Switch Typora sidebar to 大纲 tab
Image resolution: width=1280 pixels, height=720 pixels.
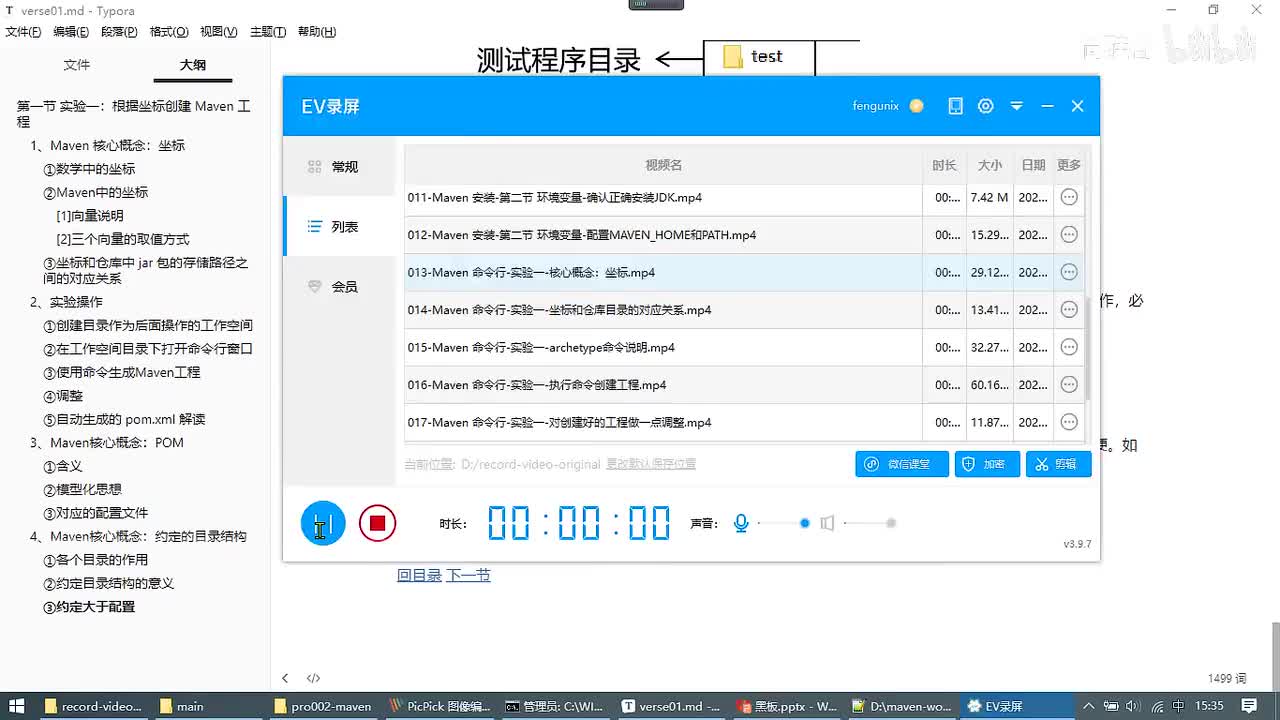point(193,65)
